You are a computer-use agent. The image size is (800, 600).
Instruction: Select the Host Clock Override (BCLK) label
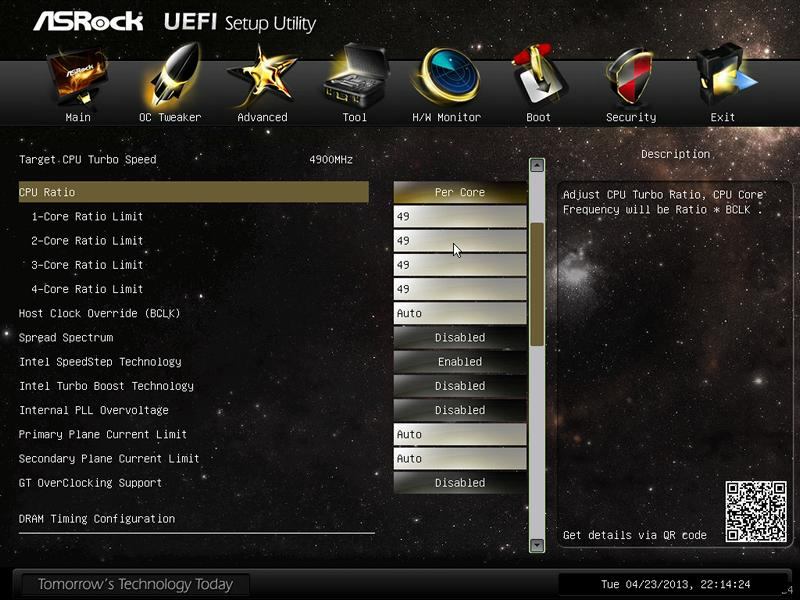[99, 313]
